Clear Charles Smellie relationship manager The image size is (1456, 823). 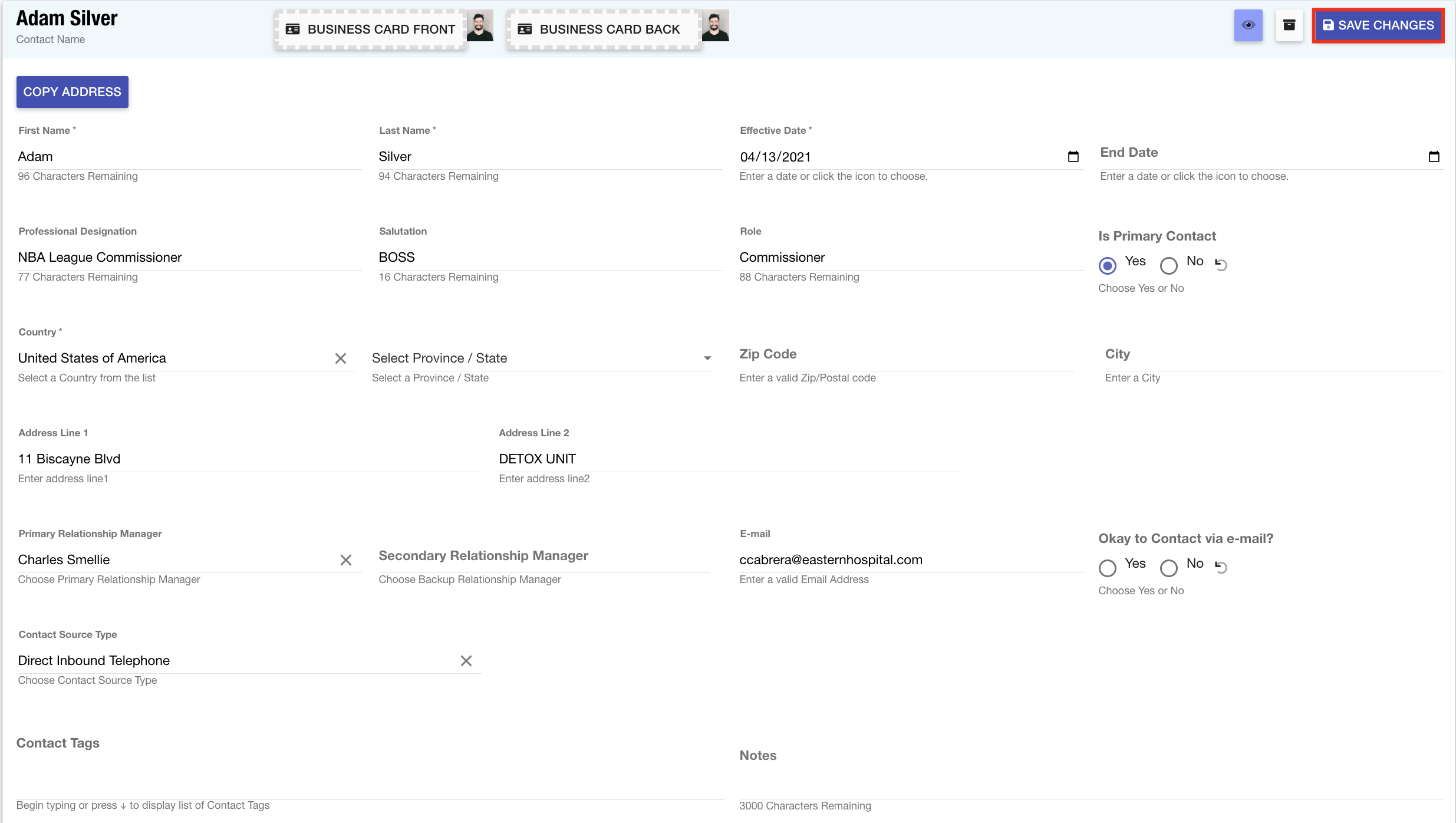(x=346, y=560)
